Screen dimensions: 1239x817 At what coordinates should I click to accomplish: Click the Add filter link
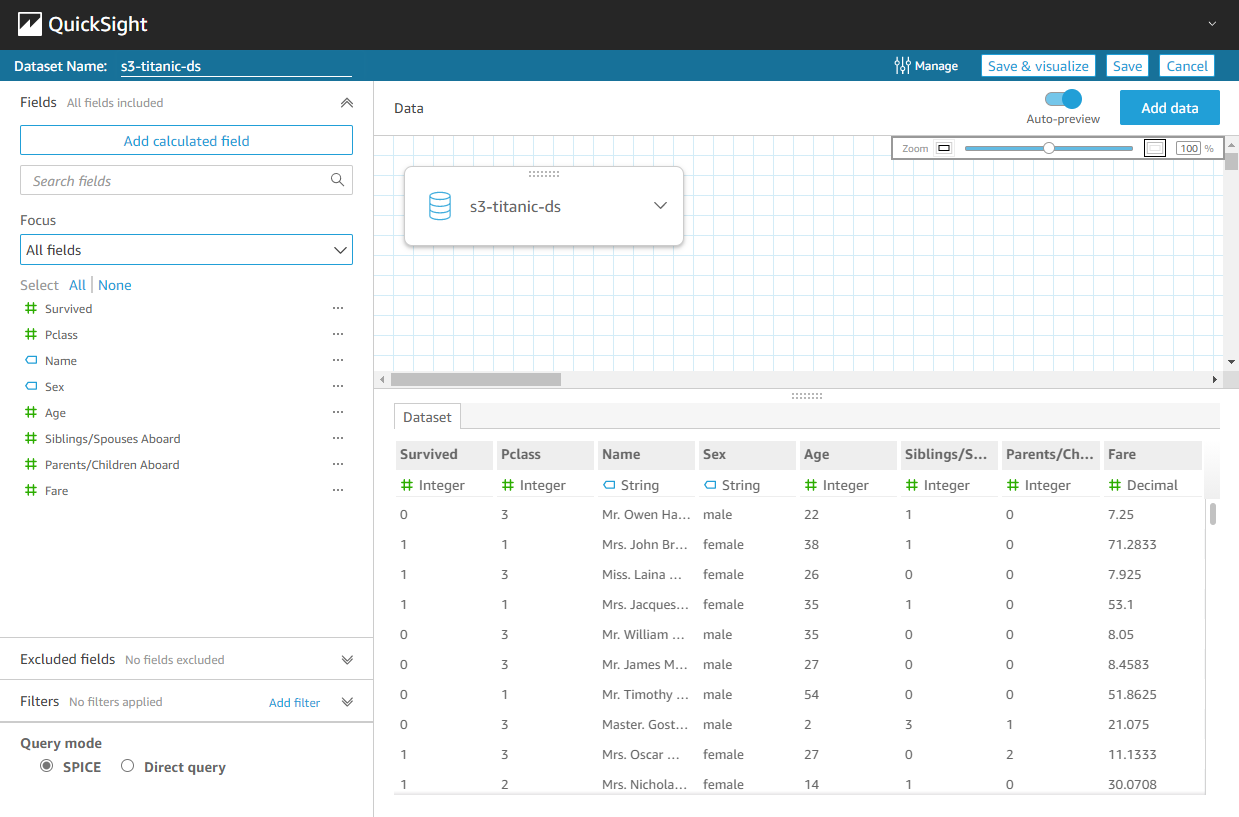click(x=295, y=703)
